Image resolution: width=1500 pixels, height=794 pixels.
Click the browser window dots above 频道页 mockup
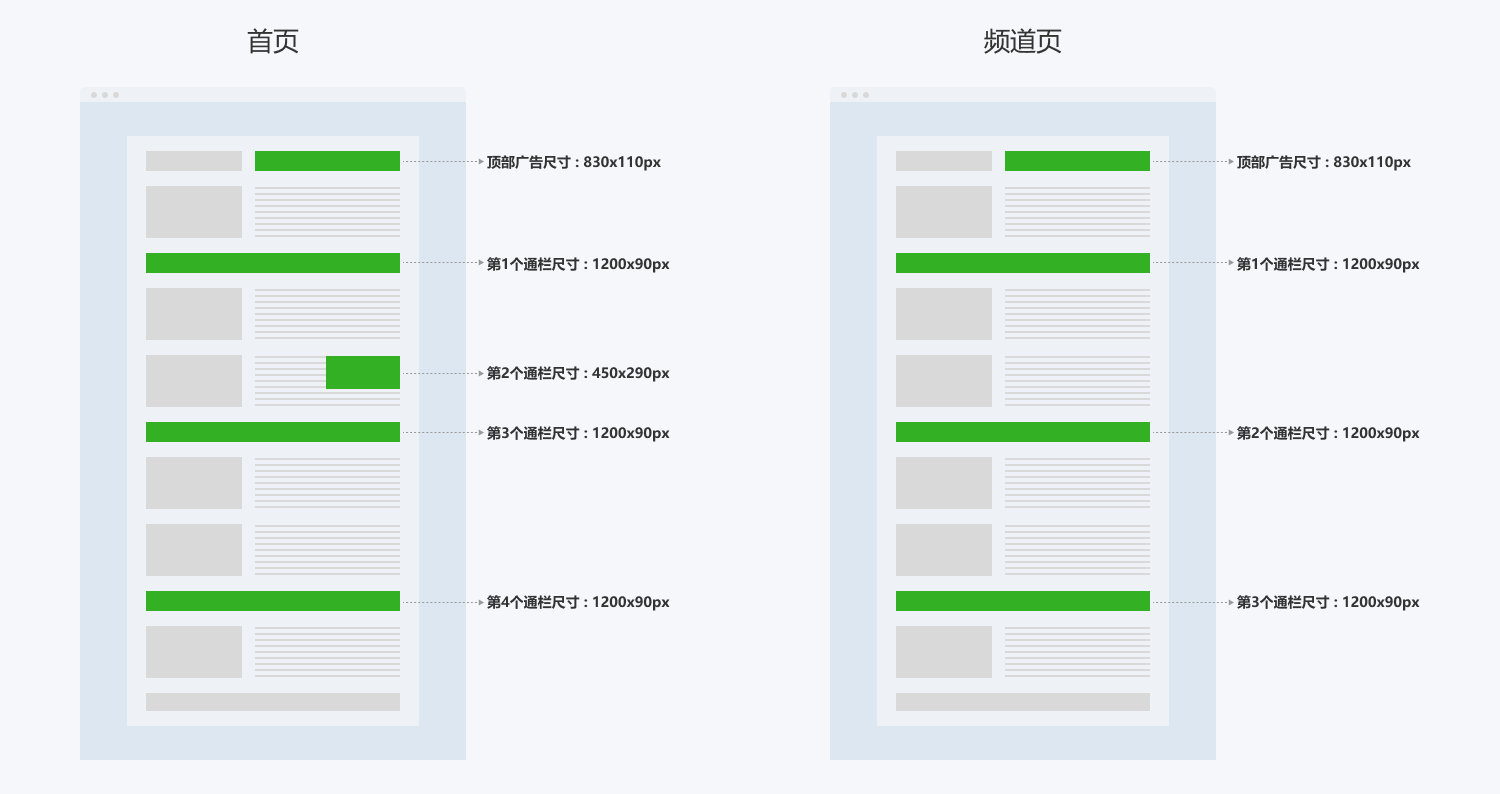tap(855, 95)
